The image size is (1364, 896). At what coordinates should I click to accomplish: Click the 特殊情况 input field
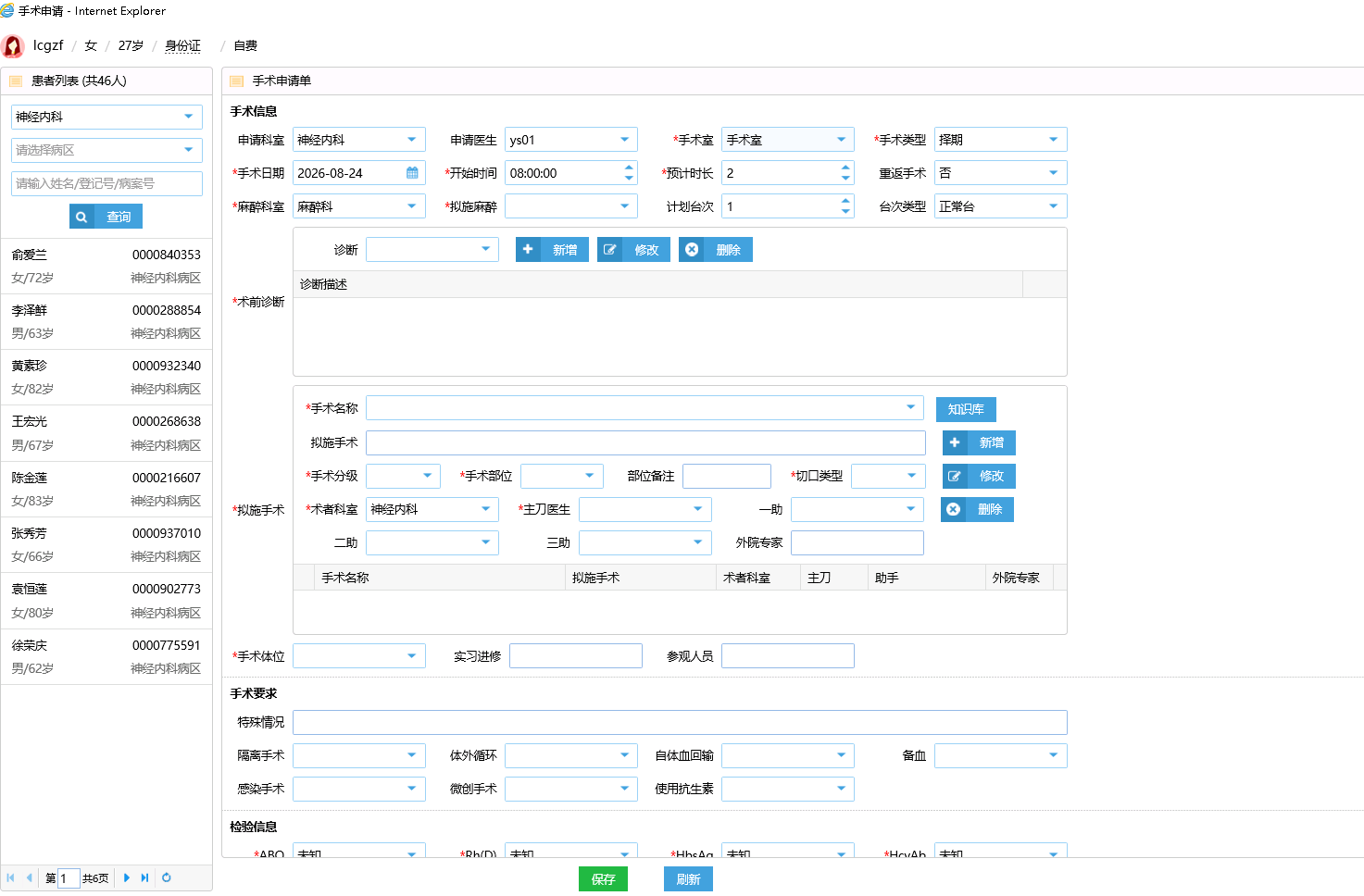pos(680,722)
